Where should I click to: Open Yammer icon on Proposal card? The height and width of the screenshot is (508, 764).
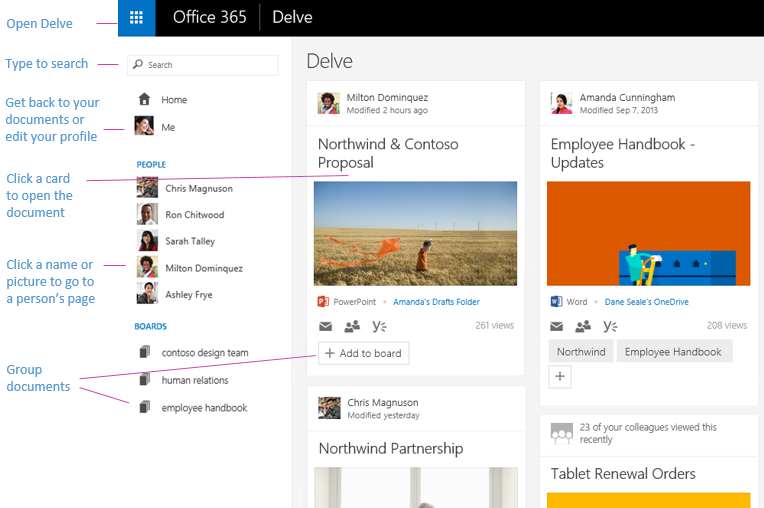379,326
